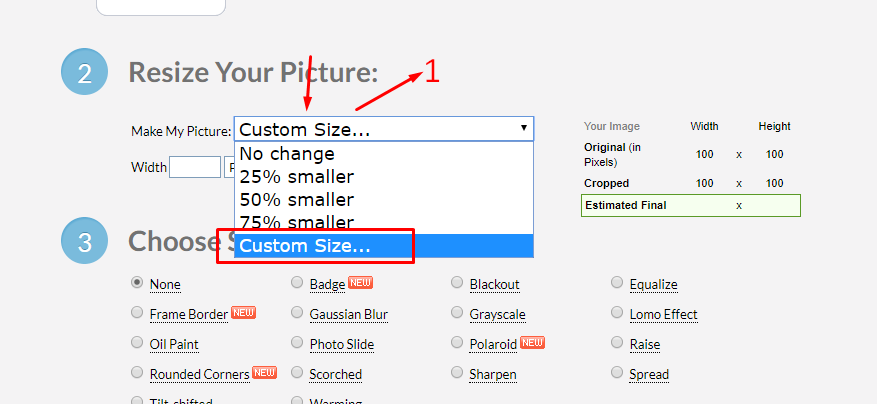The image size is (877, 404).
Task: Pick '50% smaller' in the dropdown list
Action: coord(296,200)
